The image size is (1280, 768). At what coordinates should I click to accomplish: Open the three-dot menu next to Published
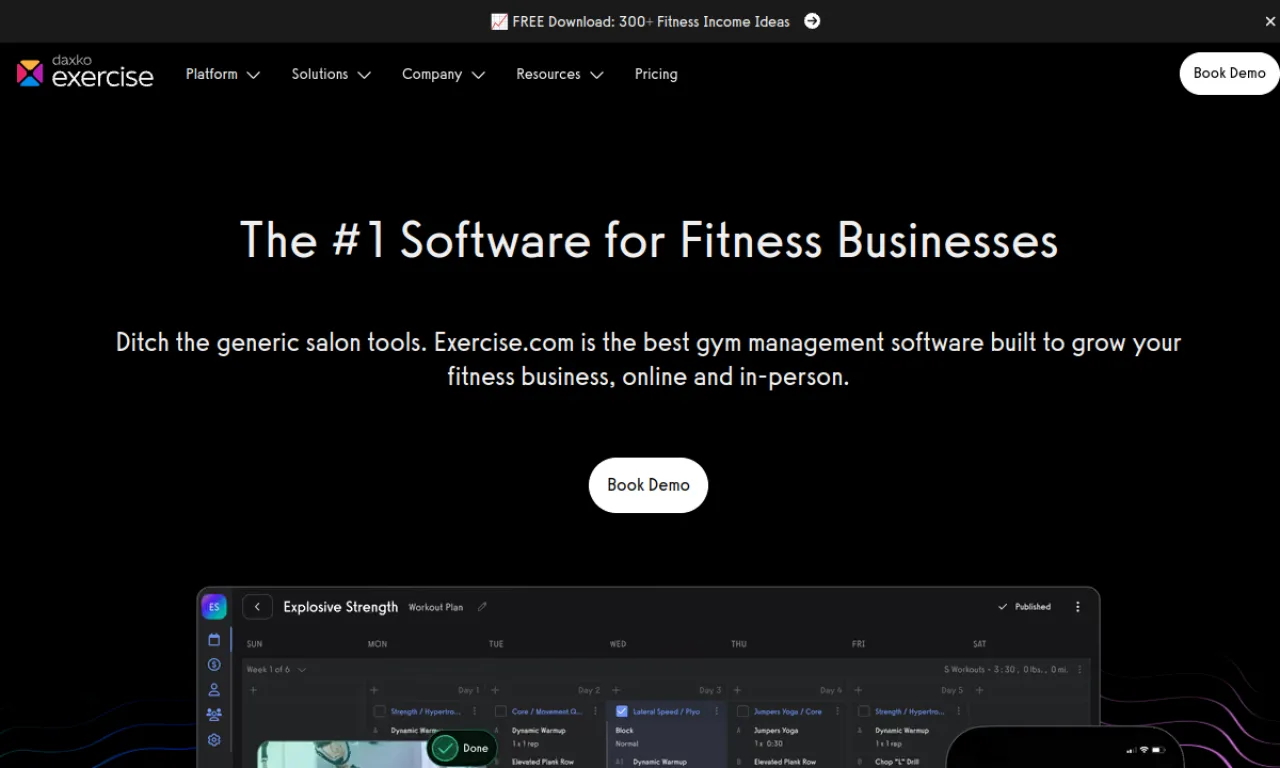point(1077,607)
